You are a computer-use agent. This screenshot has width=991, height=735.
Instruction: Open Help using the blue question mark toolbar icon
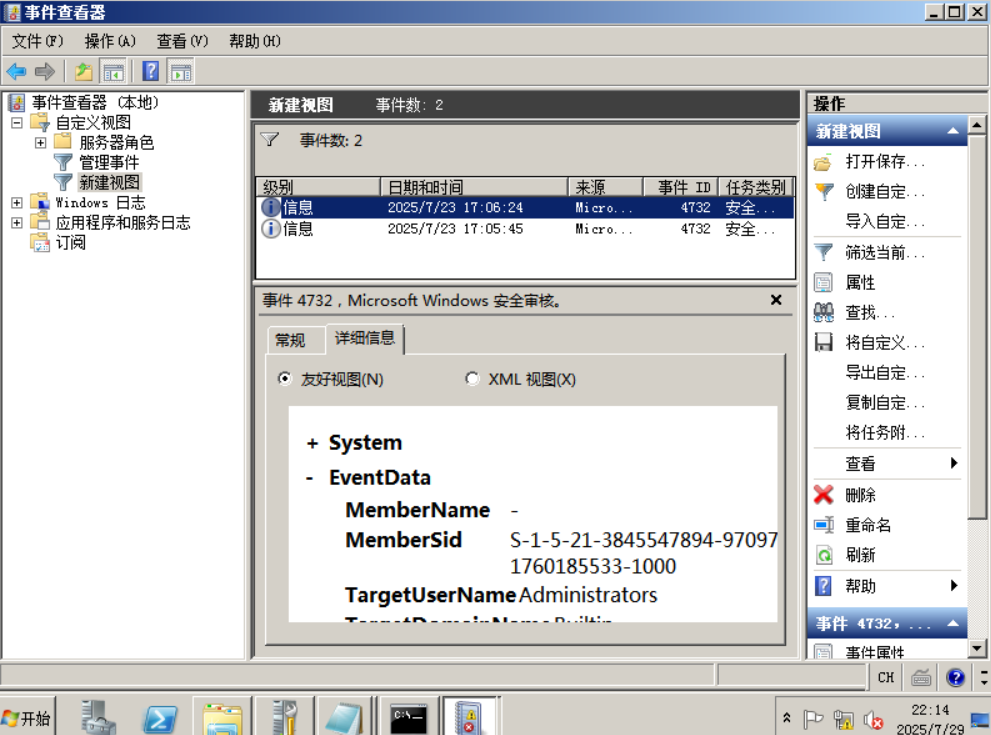click(149, 71)
